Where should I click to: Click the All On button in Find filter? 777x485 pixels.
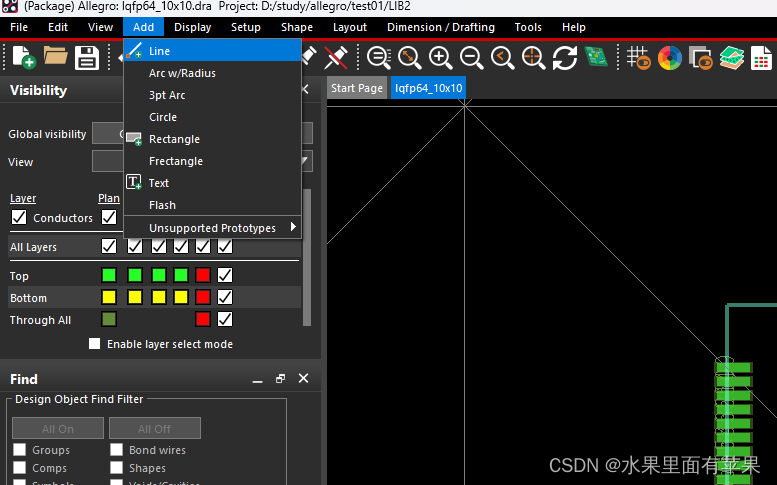pos(58,428)
